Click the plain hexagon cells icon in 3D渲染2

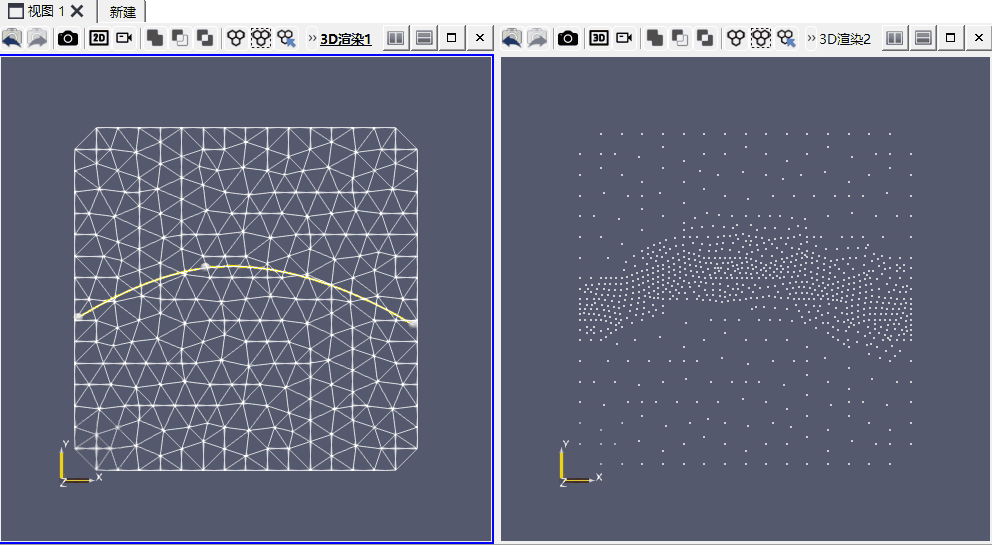pyautogui.click(x=736, y=39)
